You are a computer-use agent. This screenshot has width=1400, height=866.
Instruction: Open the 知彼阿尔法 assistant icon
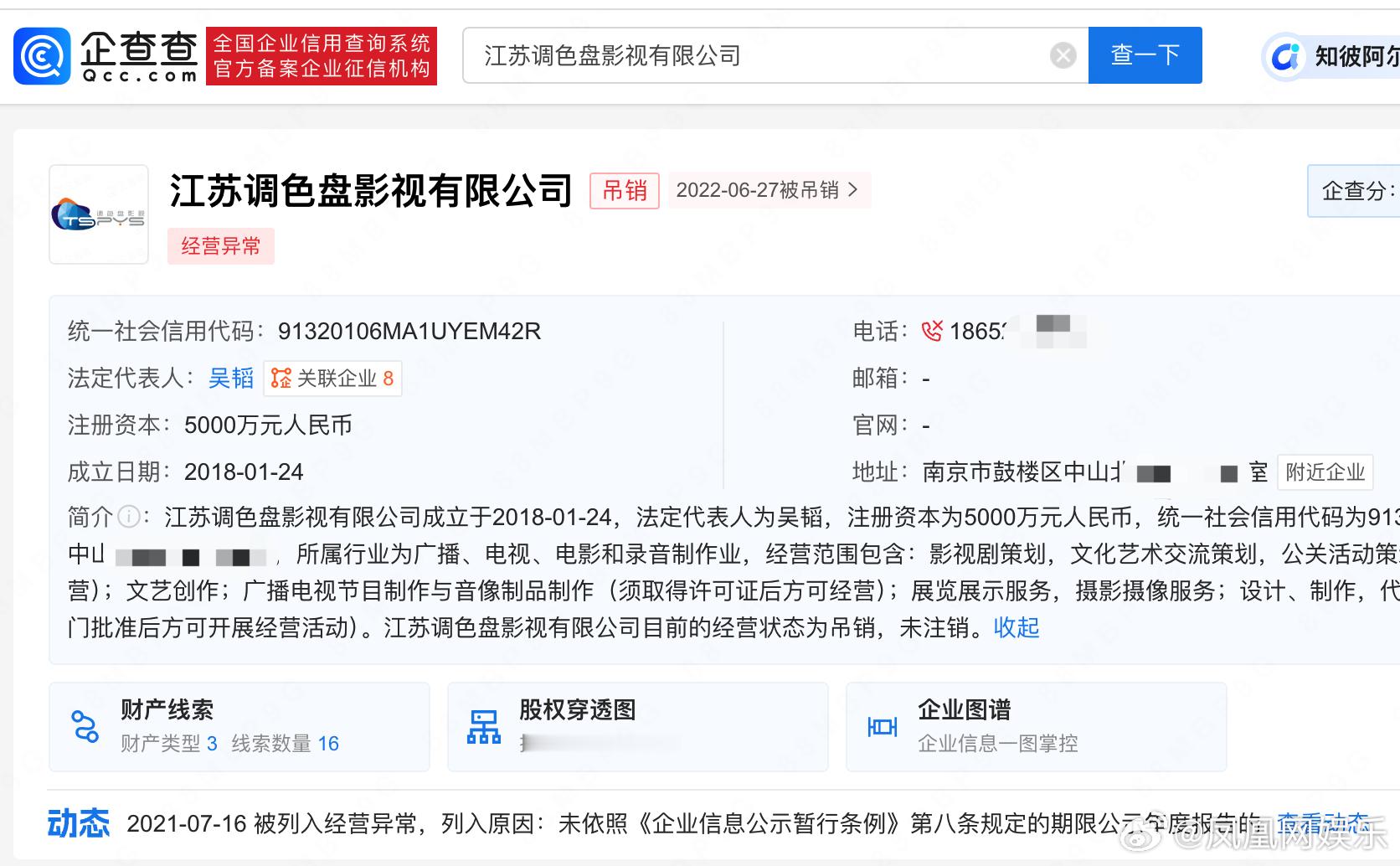click(x=1284, y=56)
